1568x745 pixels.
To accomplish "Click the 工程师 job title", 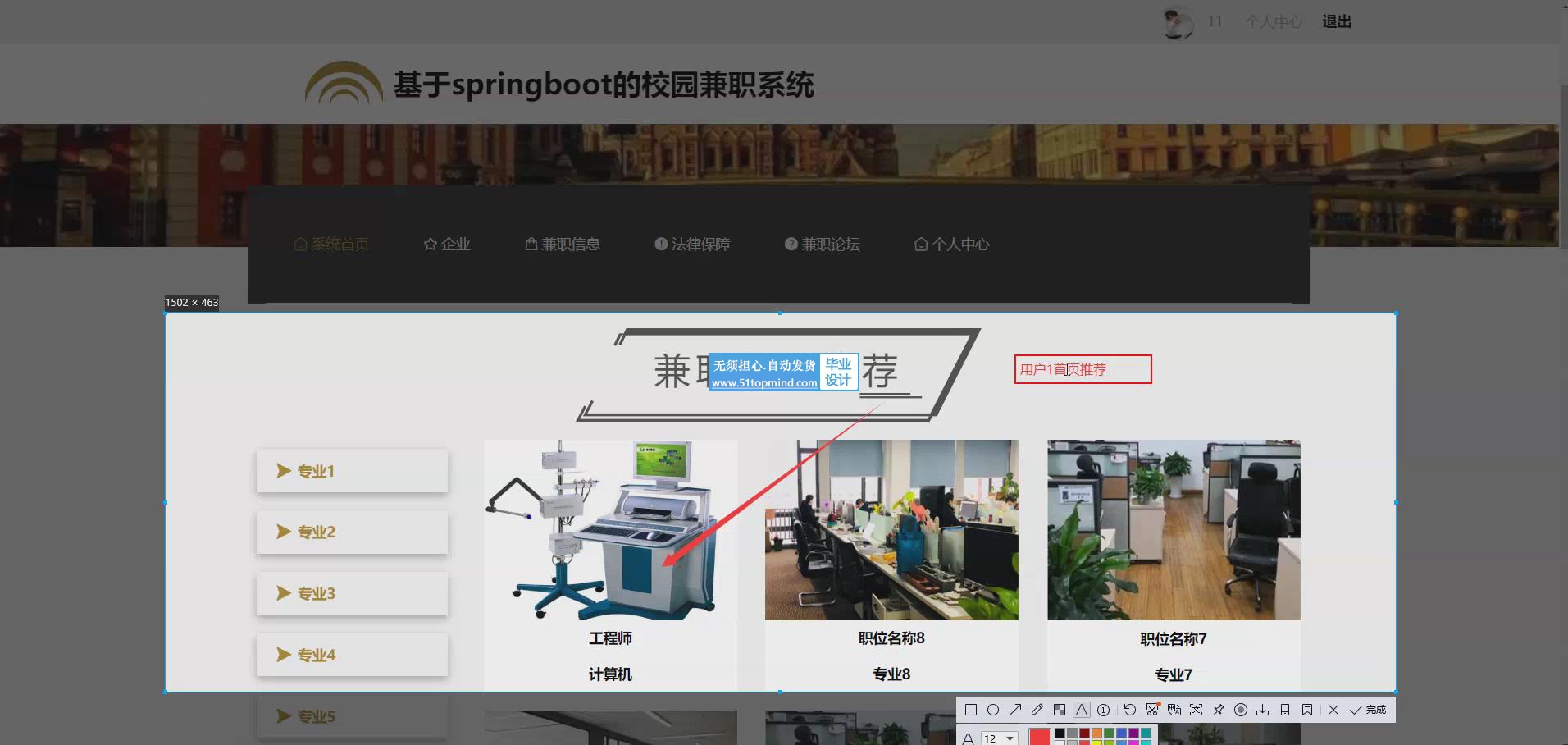I will (610, 638).
